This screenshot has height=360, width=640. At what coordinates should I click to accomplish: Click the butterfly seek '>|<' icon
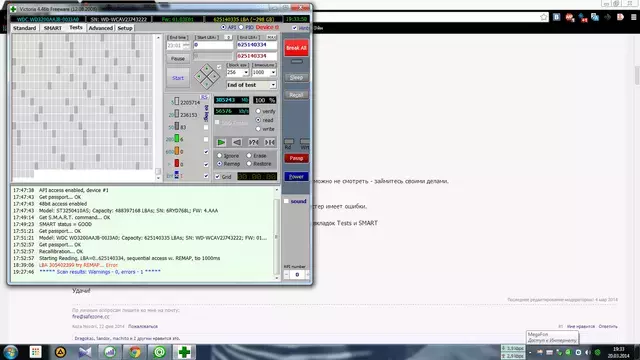click(x=269, y=142)
